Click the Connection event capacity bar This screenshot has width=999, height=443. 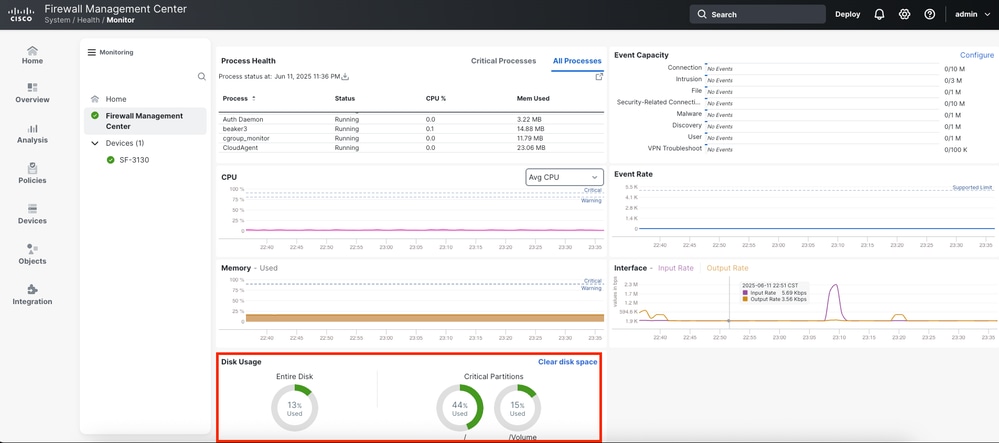coord(822,68)
